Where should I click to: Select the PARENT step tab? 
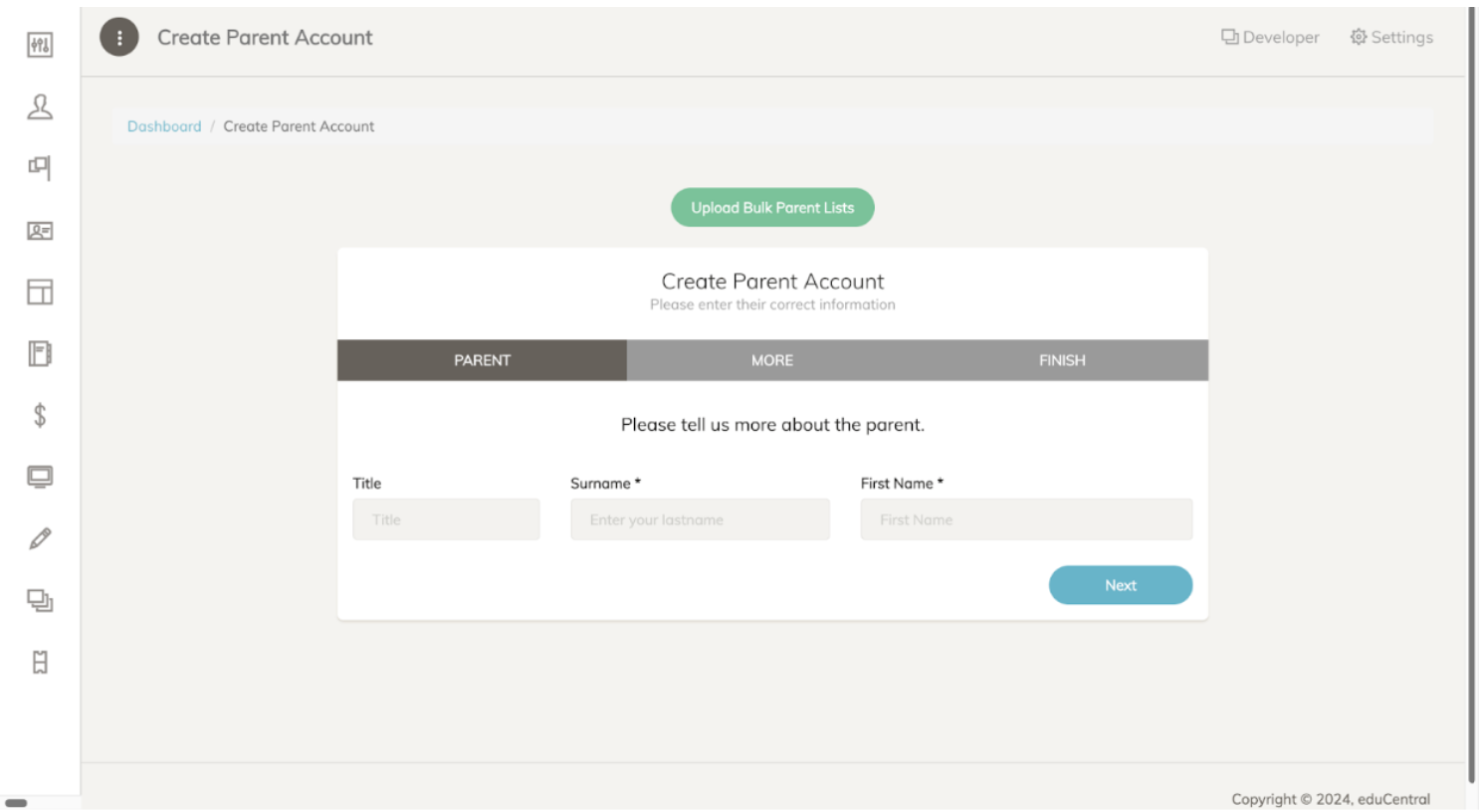(x=482, y=360)
